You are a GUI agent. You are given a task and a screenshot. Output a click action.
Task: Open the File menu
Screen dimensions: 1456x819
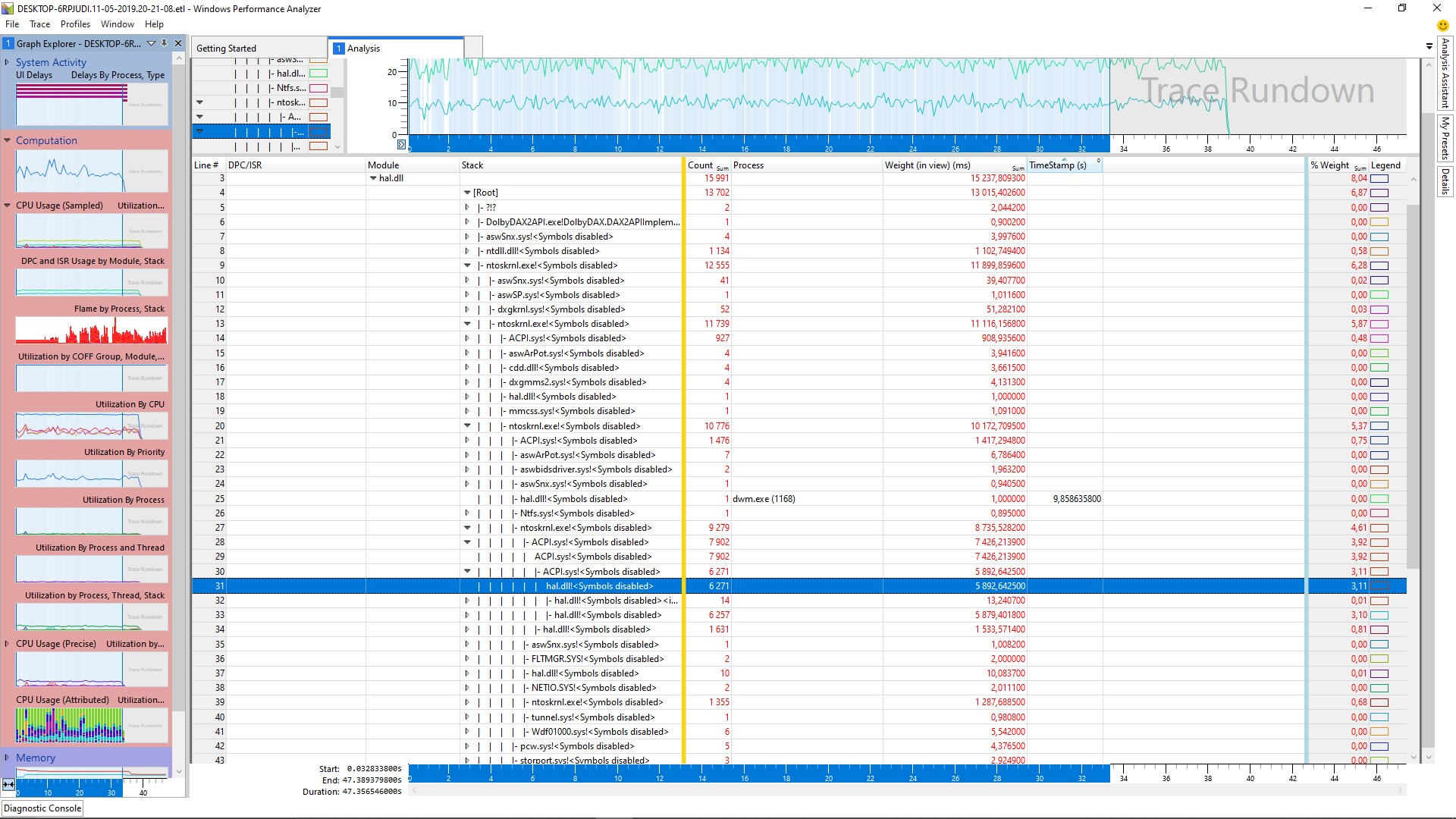[x=12, y=24]
